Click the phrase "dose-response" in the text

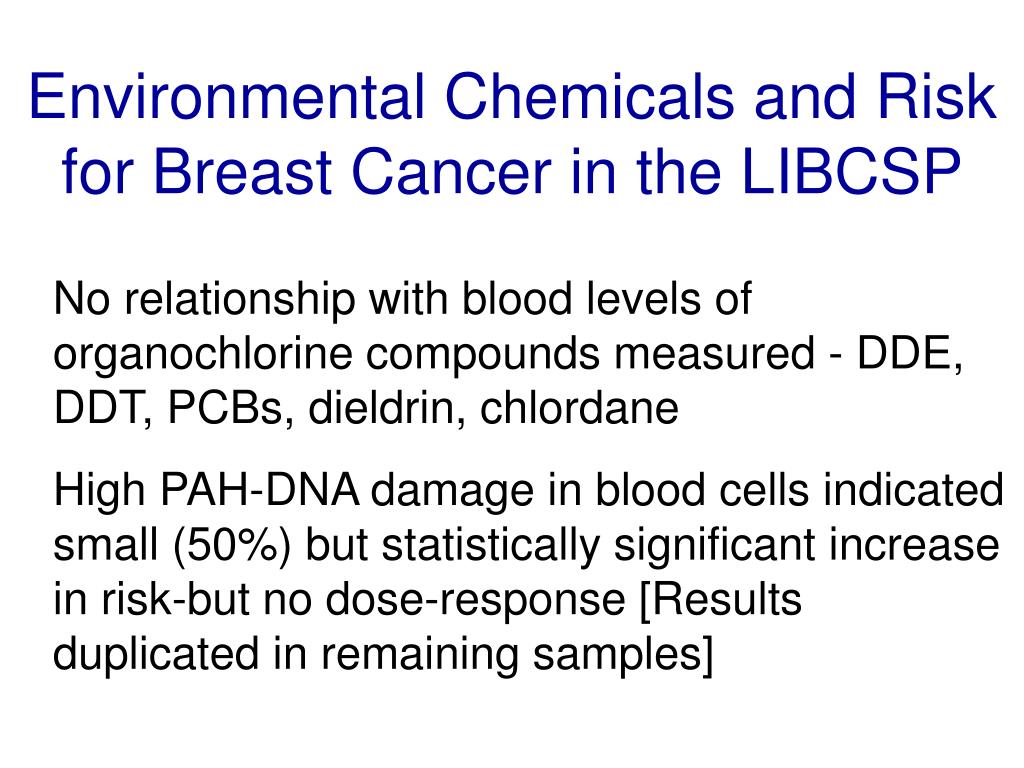(475, 601)
